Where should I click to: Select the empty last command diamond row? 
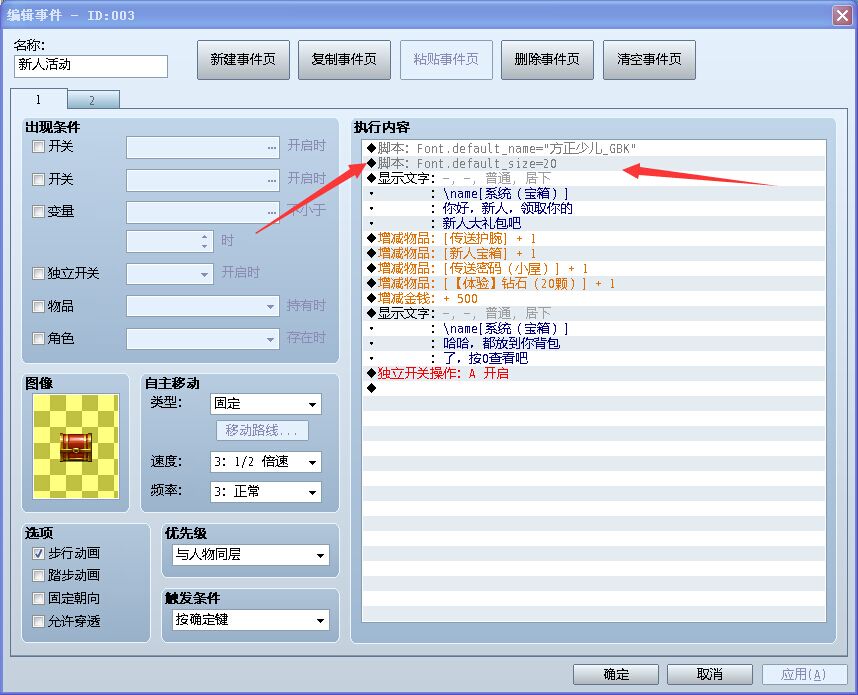coord(594,389)
